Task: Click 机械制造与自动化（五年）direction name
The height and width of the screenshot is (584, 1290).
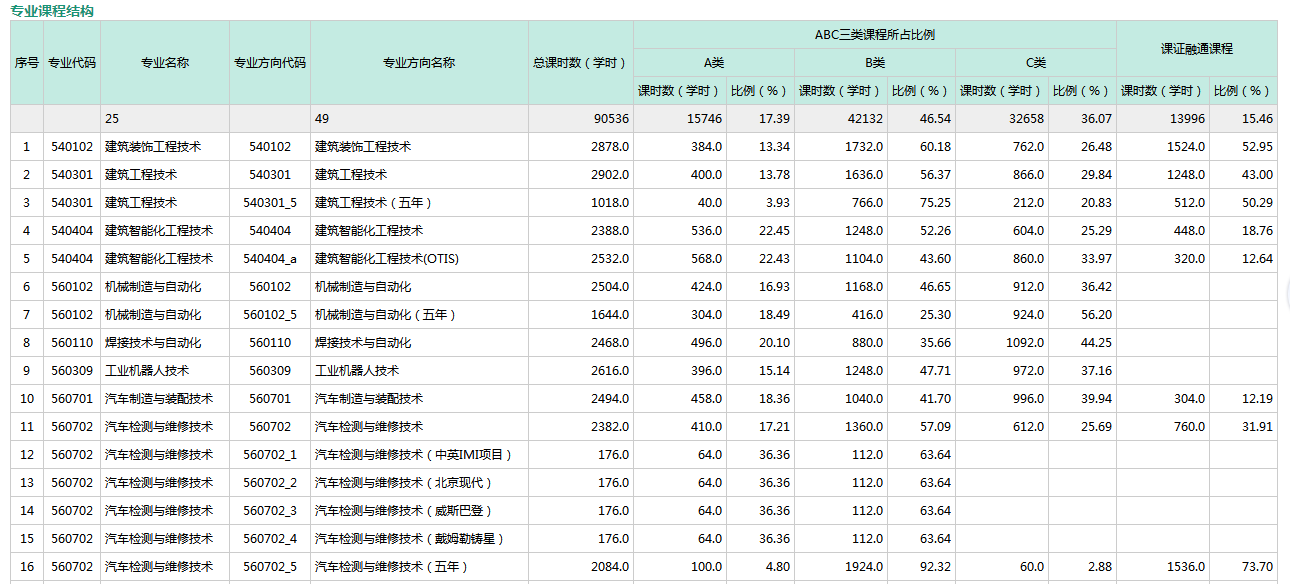Action: click(419, 314)
